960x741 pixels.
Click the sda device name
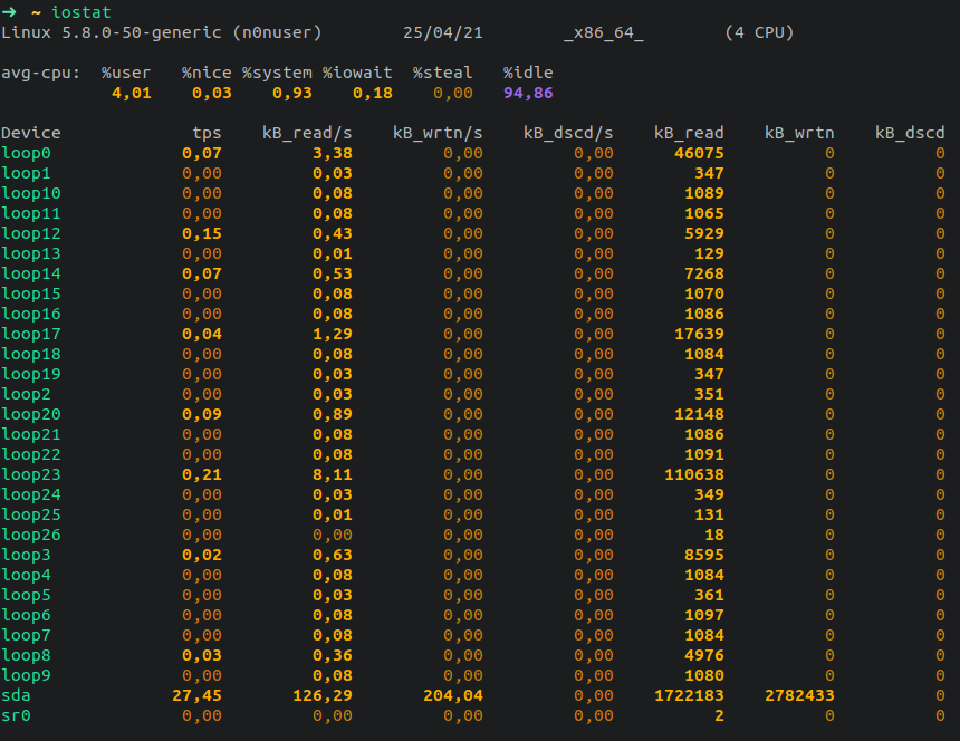[16, 695]
